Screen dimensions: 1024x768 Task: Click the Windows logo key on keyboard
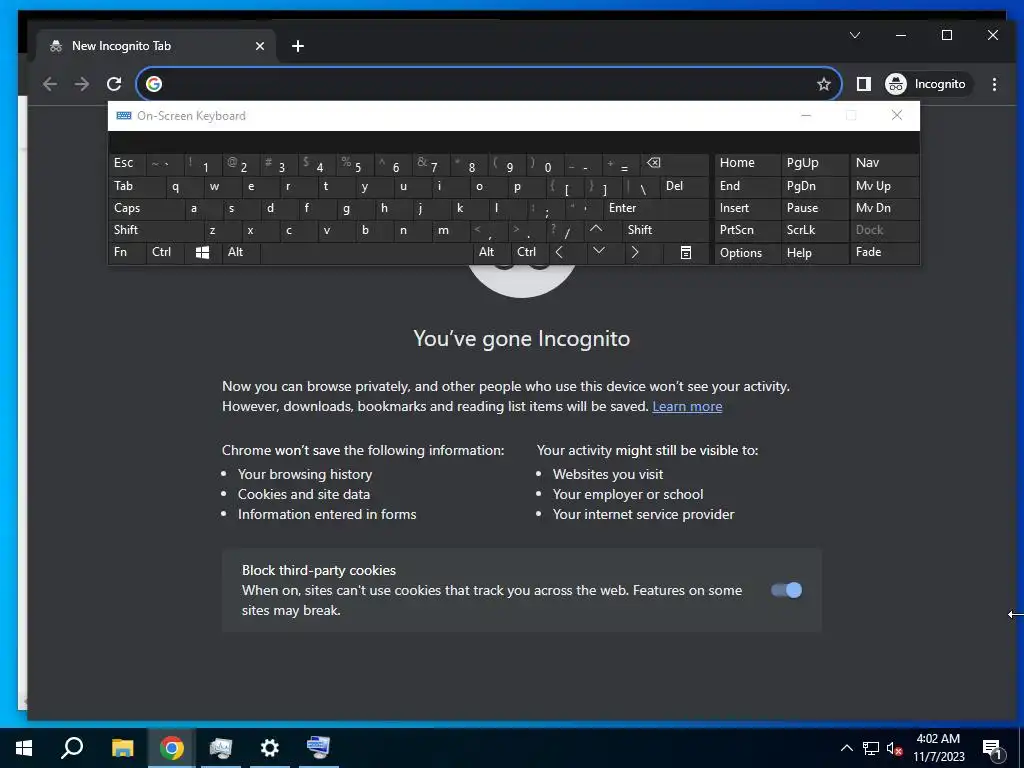tap(202, 252)
